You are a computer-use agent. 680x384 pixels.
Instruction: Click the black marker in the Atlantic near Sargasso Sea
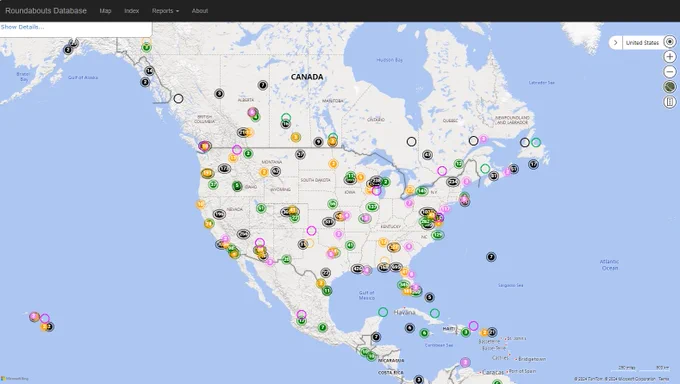(491, 257)
